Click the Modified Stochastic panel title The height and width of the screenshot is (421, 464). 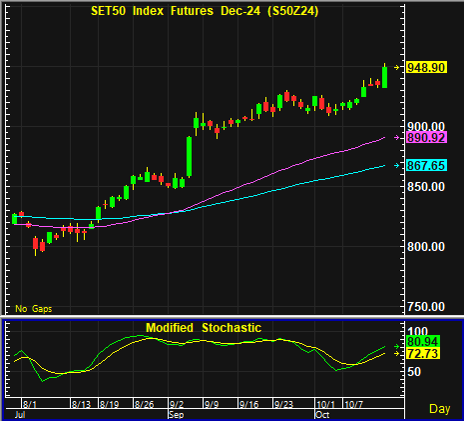tap(203, 328)
